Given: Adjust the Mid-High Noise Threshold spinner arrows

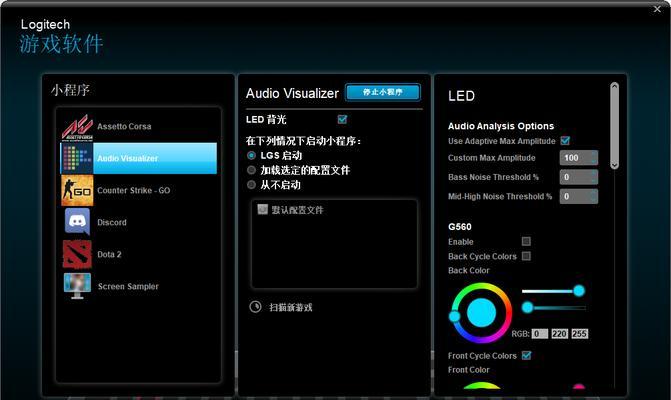Looking at the screenshot, I should (594, 196).
